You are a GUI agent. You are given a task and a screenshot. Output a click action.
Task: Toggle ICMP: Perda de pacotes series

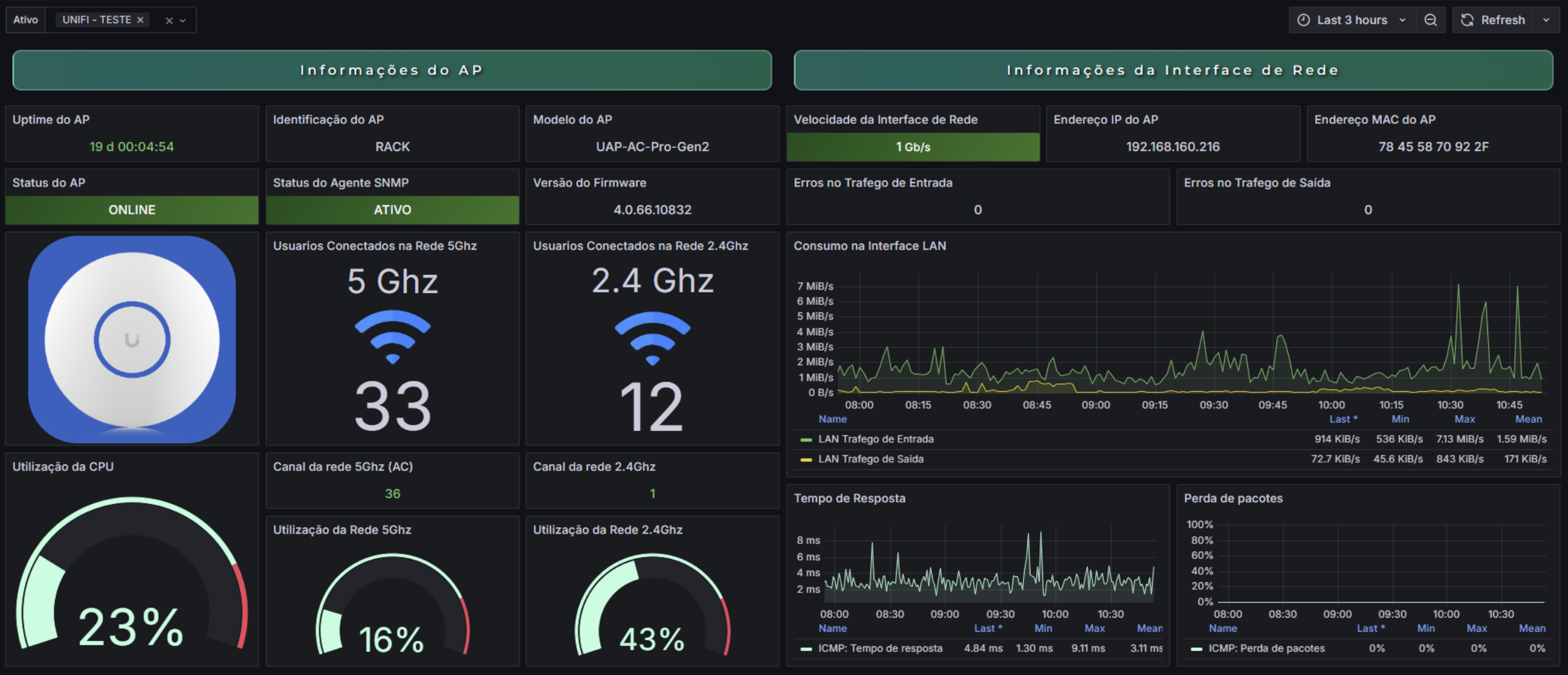point(1266,649)
